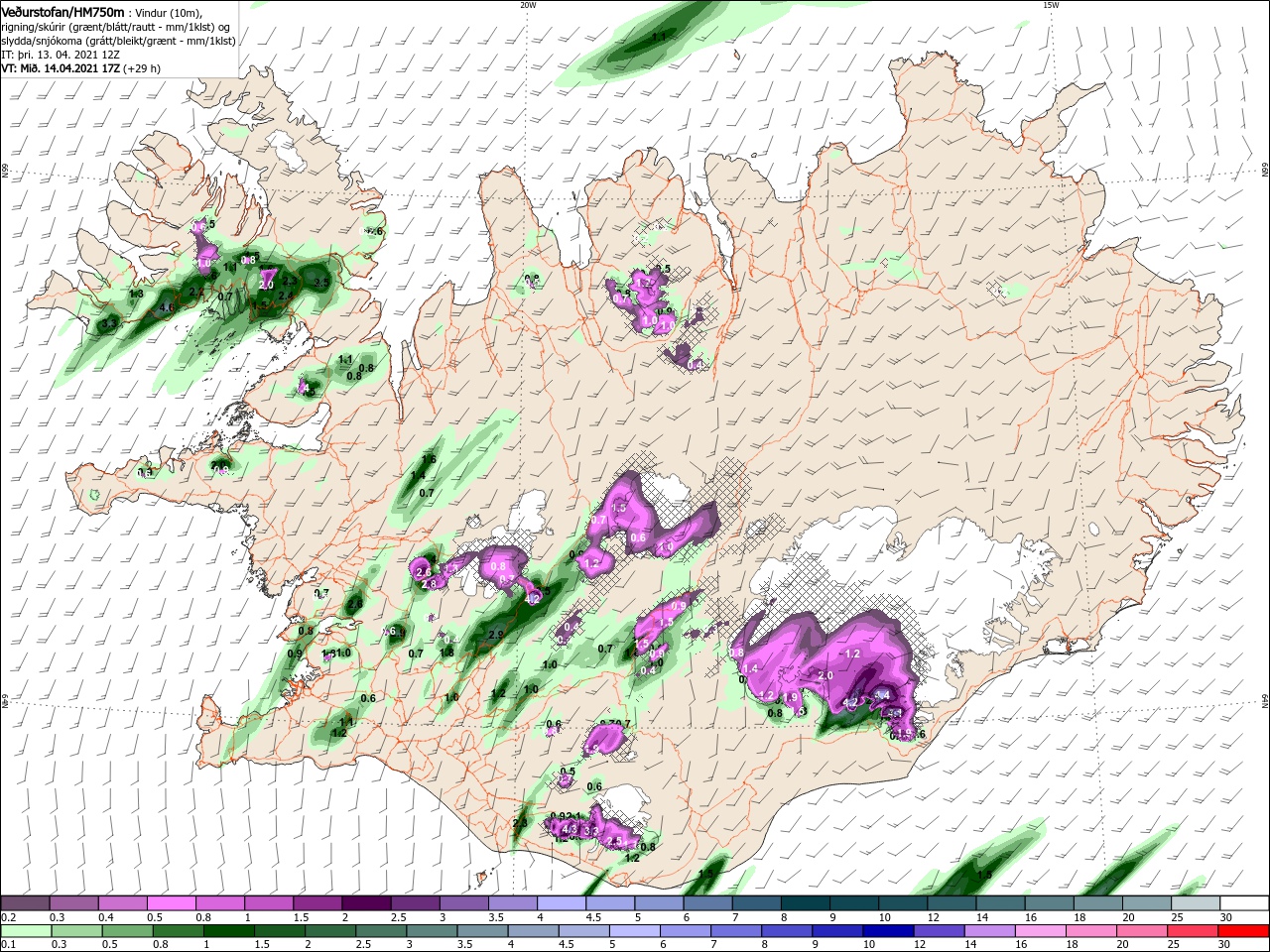
Task: Click the 4.6 rainfall value in the Westfjords
Action: 166,308
